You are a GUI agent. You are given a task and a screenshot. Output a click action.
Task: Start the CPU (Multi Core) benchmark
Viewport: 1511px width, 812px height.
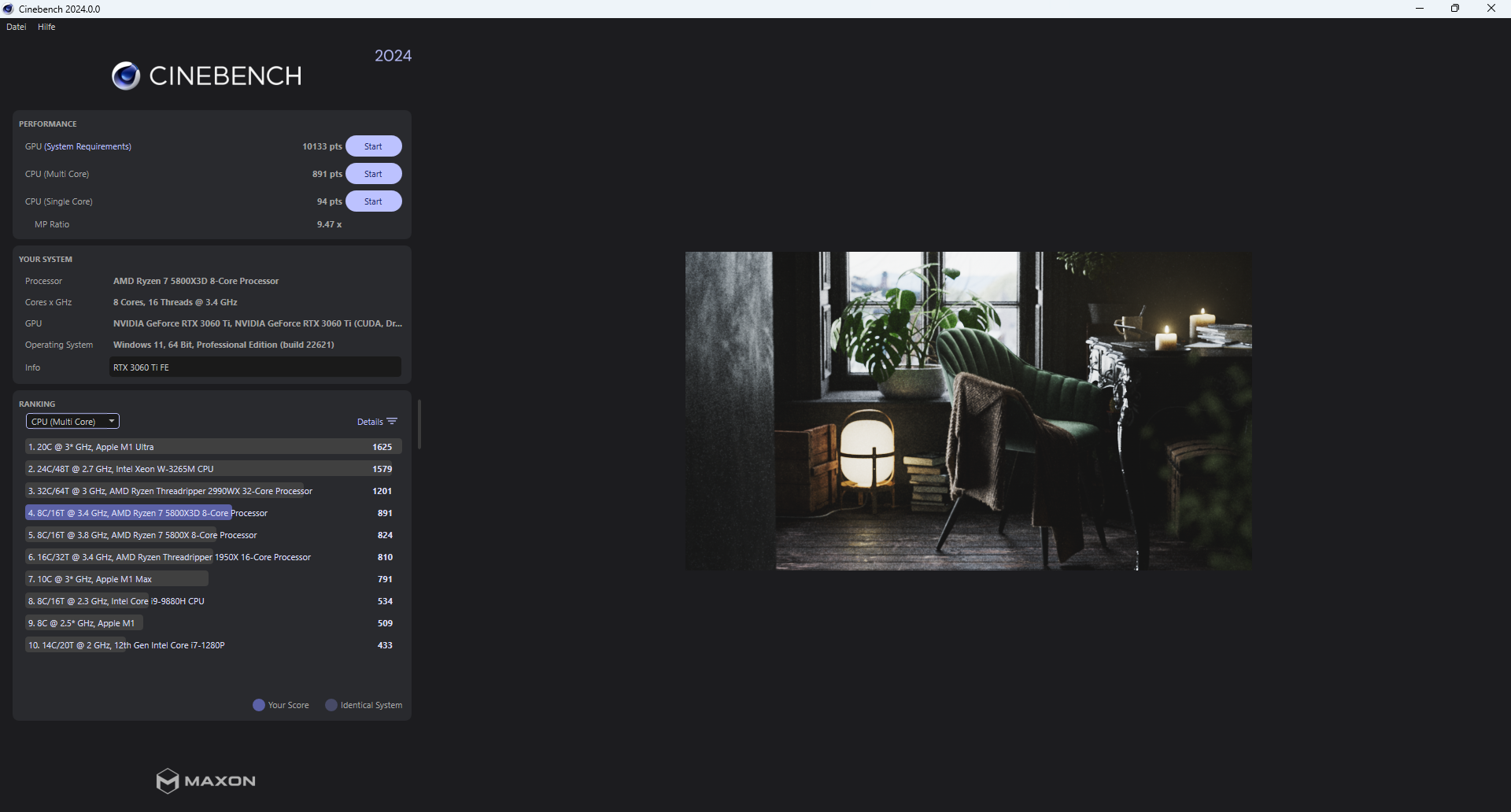pyautogui.click(x=373, y=174)
